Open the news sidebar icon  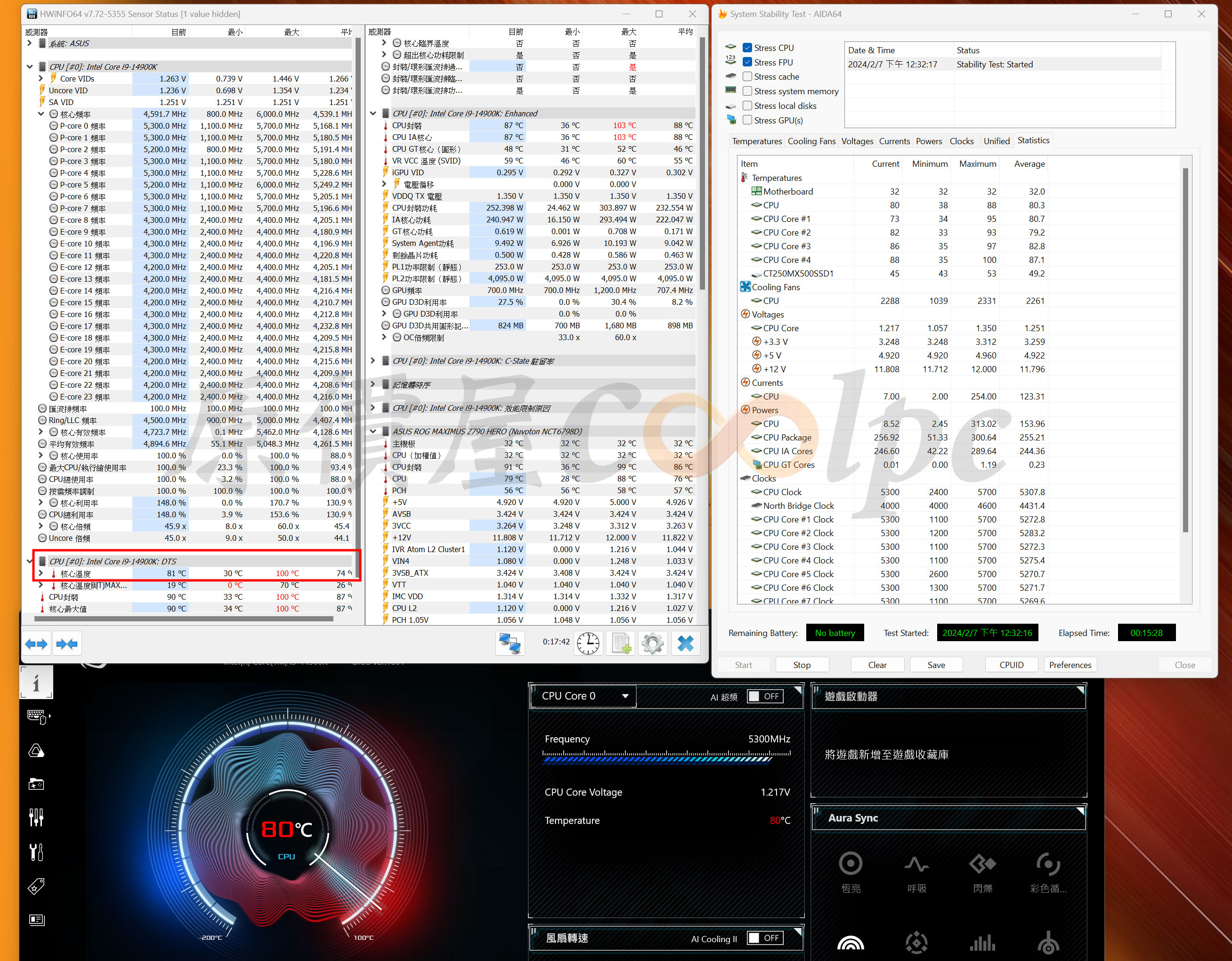tap(36, 920)
